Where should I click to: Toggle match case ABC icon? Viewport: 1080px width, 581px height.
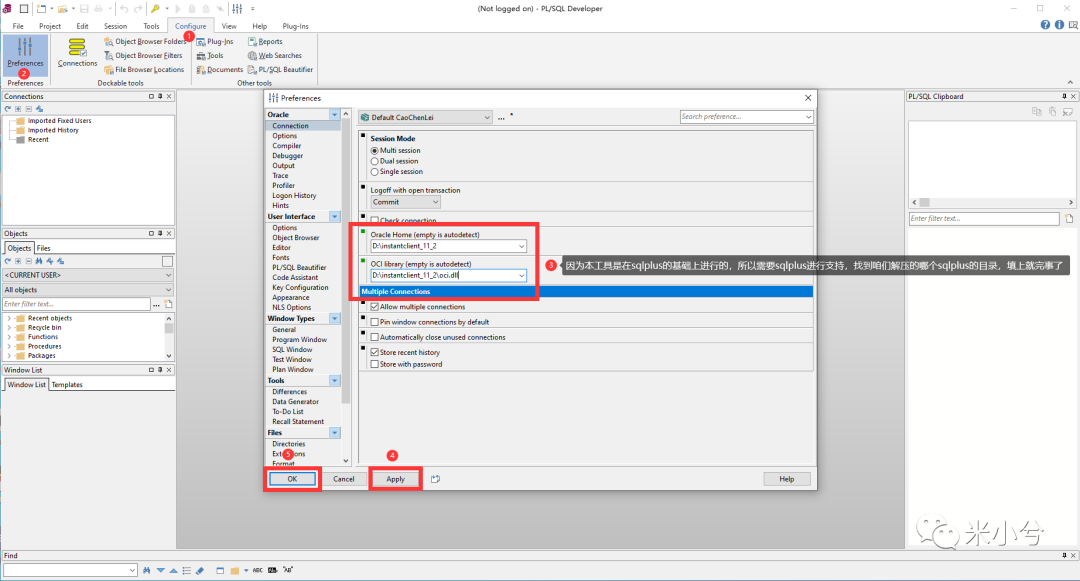pos(258,570)
